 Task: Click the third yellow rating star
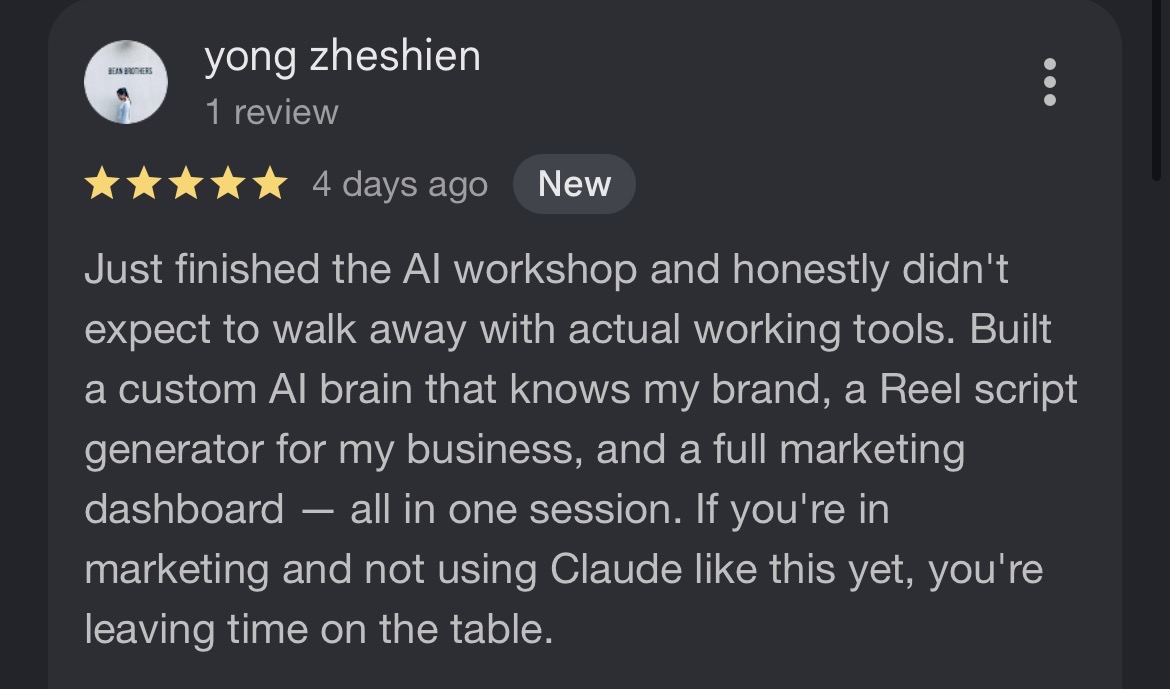point(186,184)
